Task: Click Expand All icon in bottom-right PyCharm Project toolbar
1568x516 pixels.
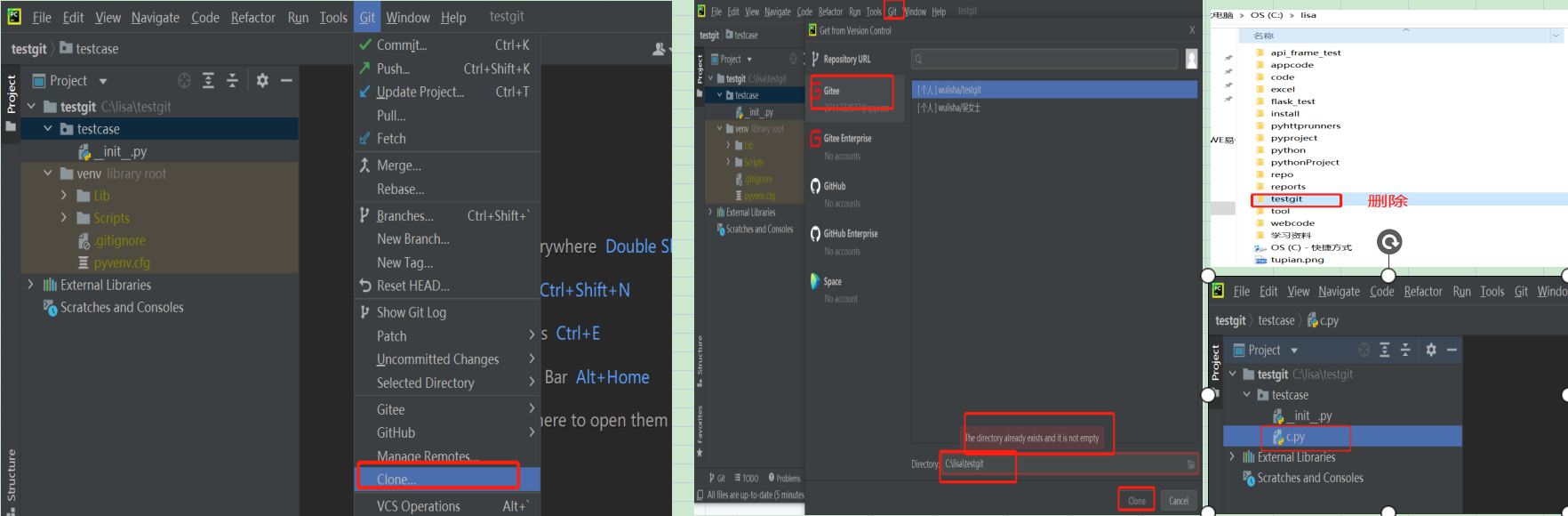Action: coord(1384,351)
